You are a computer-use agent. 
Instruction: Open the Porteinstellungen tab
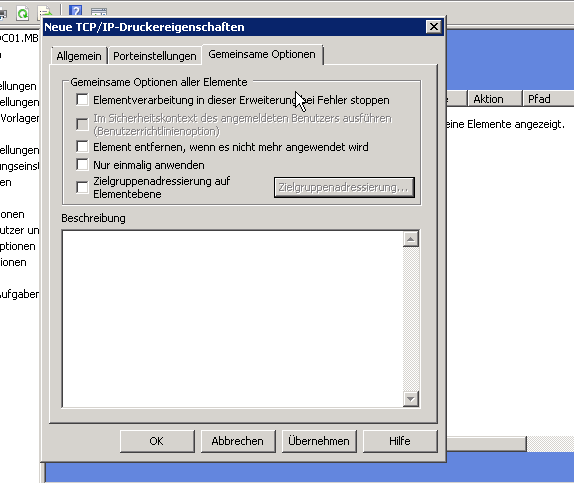coord(155,56)
